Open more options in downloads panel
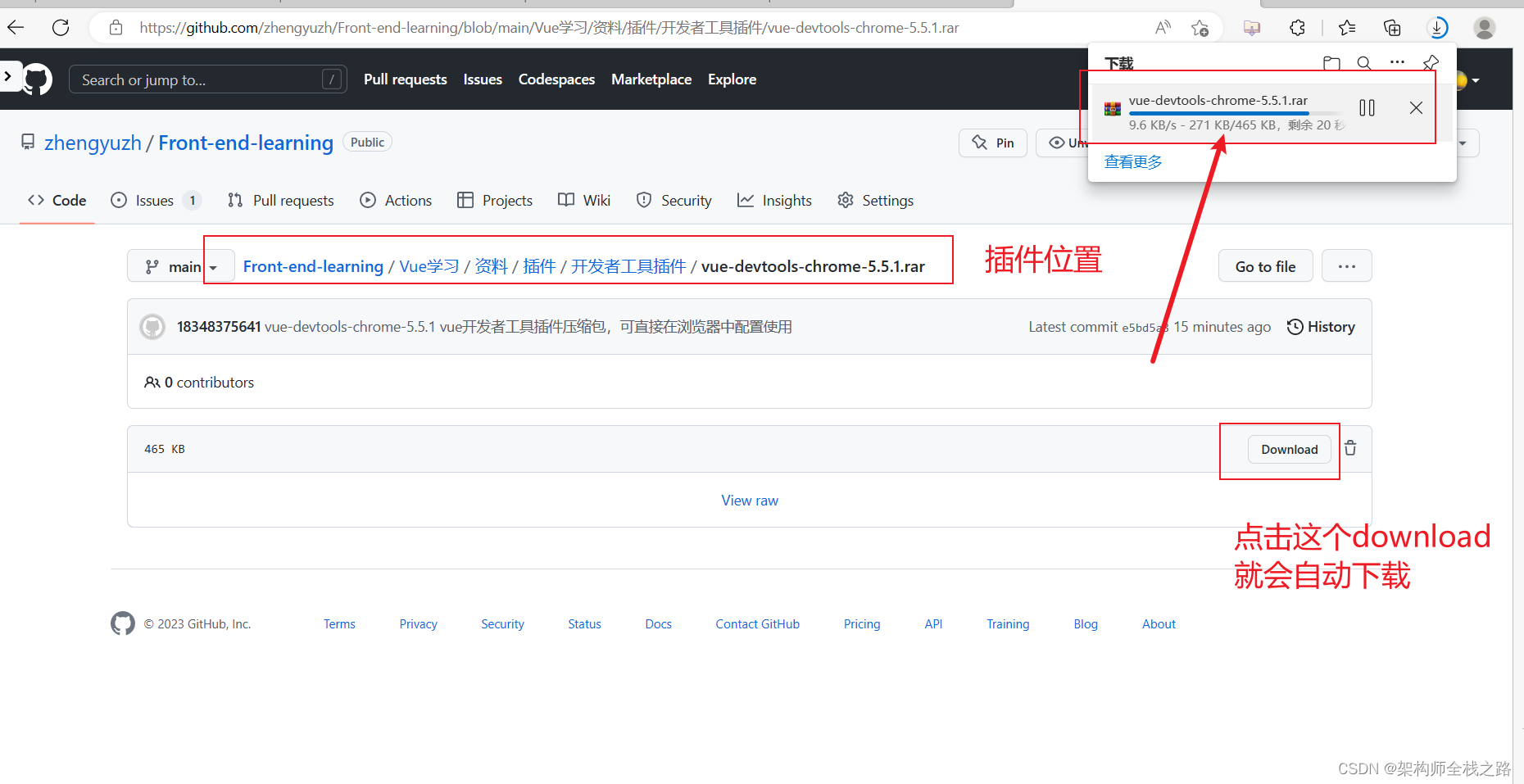This screenshot has height=784, width=1524. (1398, 62)
